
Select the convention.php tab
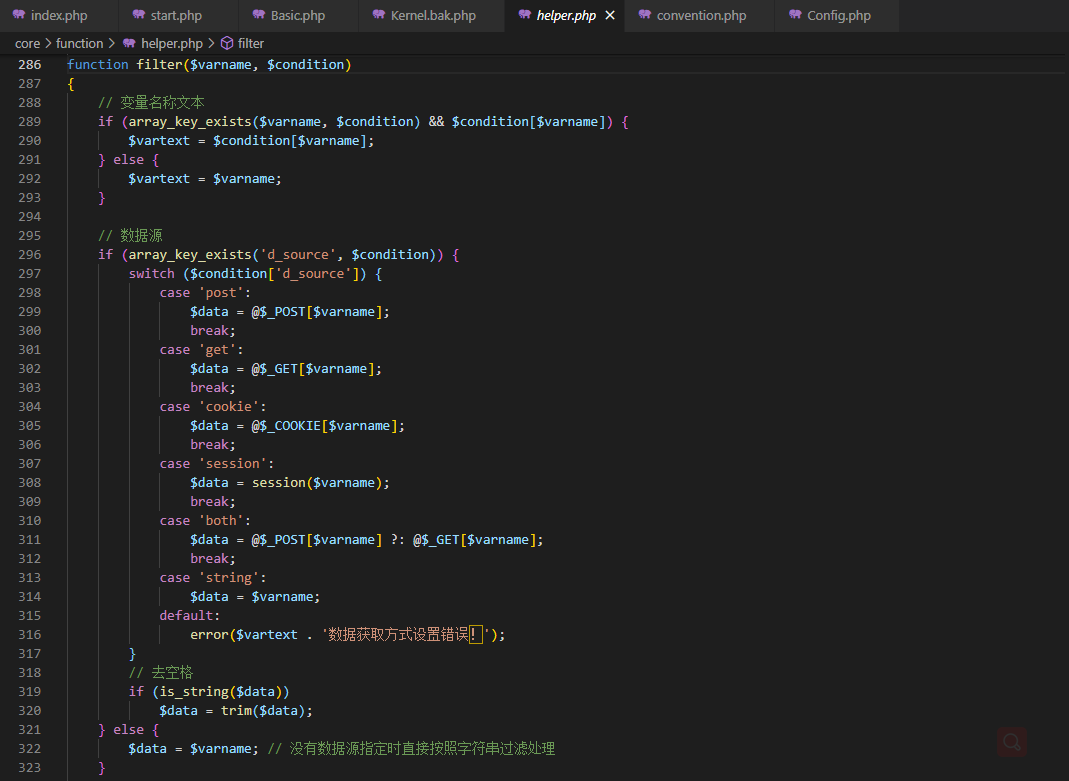point(700,16)
